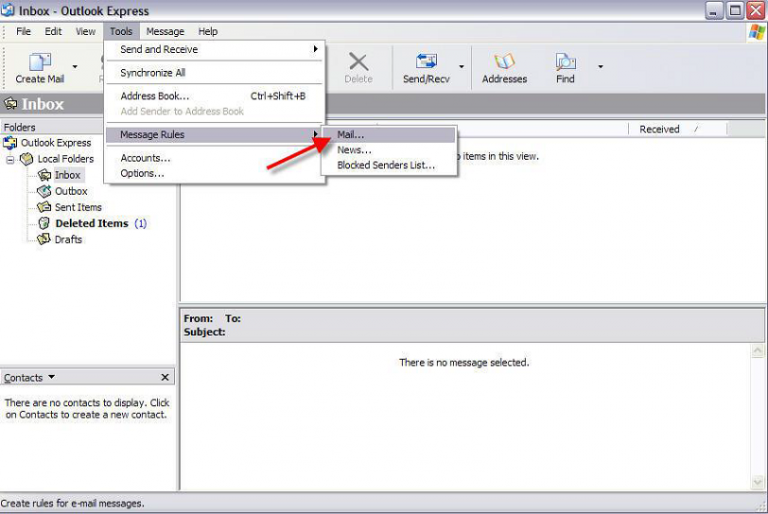Open the Deleted Items folder

coord(90,223)
